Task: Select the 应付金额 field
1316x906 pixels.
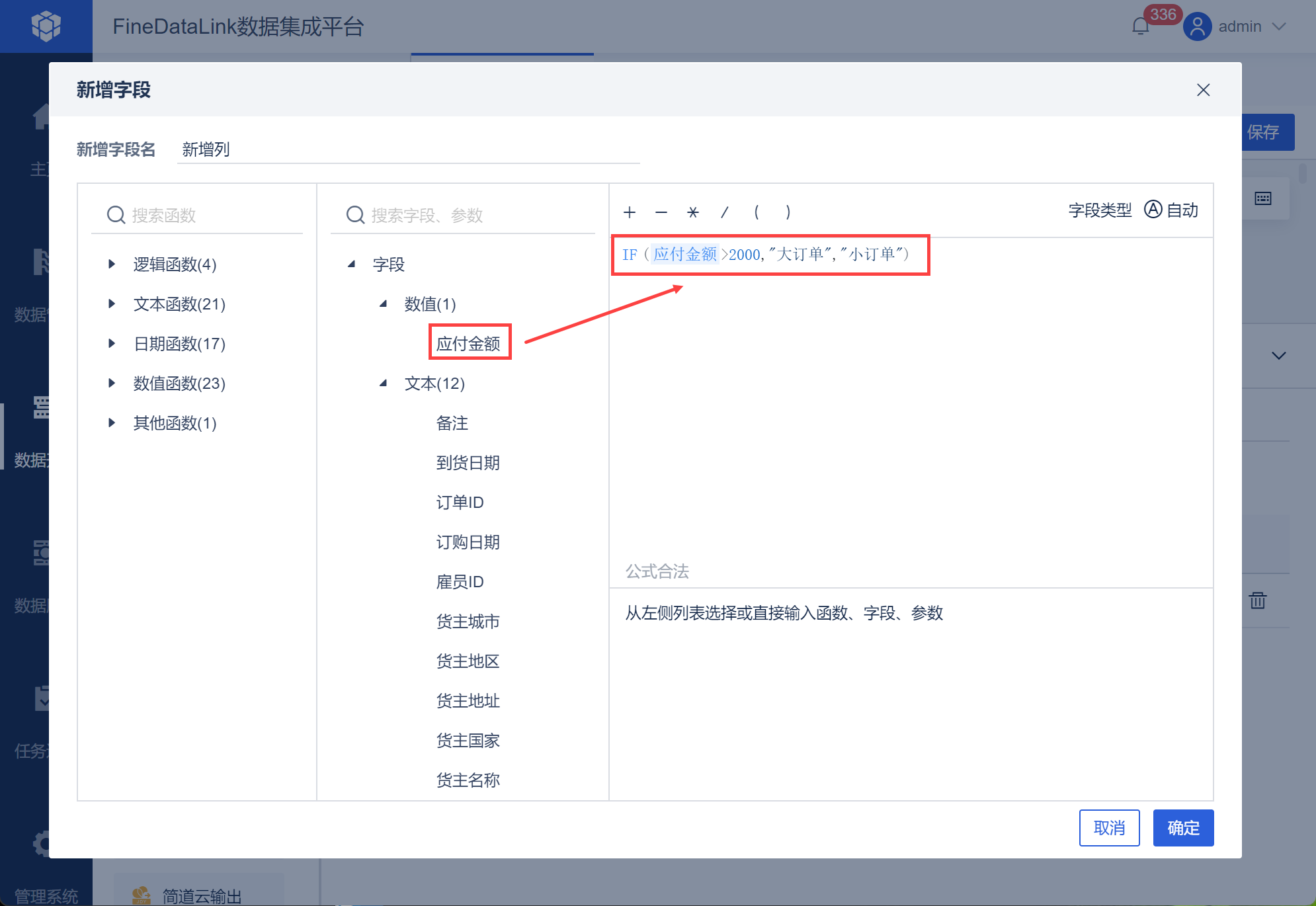Action: pyautogui.click(x=468, y=344)
